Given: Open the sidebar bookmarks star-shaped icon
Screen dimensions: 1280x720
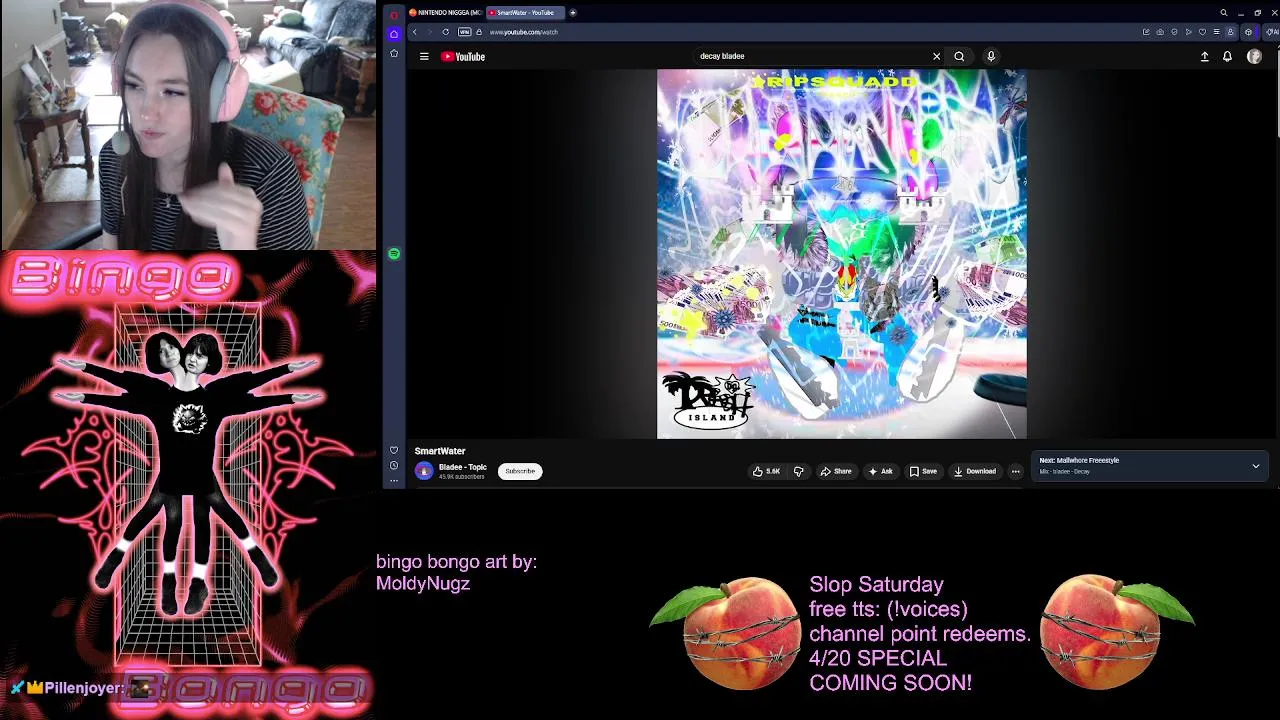Looking at the screenshot, I should tap(394, 53).
